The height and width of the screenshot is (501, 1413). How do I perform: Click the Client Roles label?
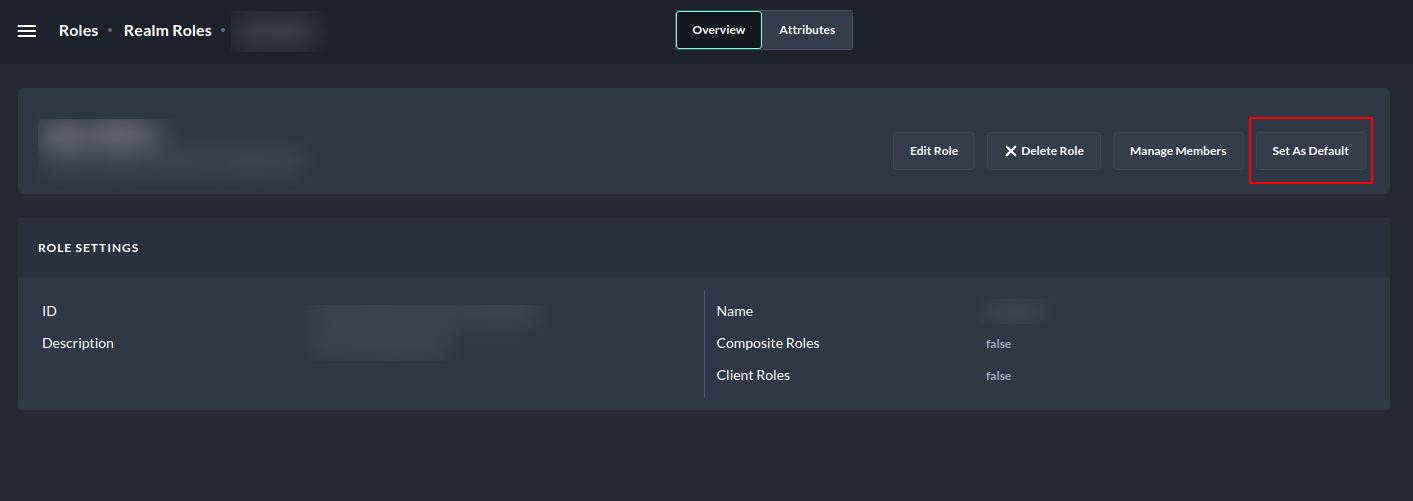(753, 375)
